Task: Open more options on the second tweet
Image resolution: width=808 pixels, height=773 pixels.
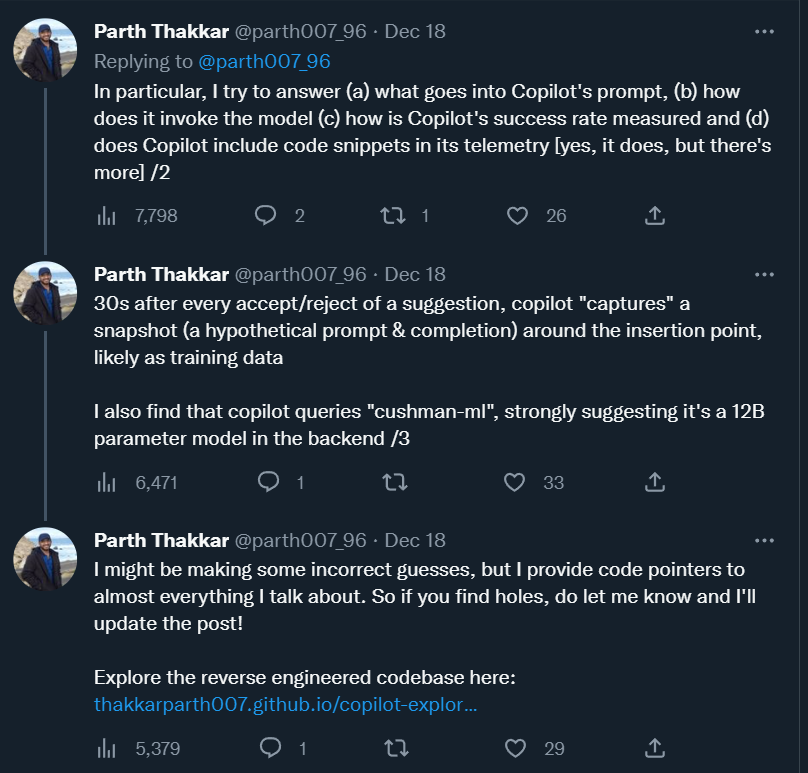Action: tap(765, 274)
